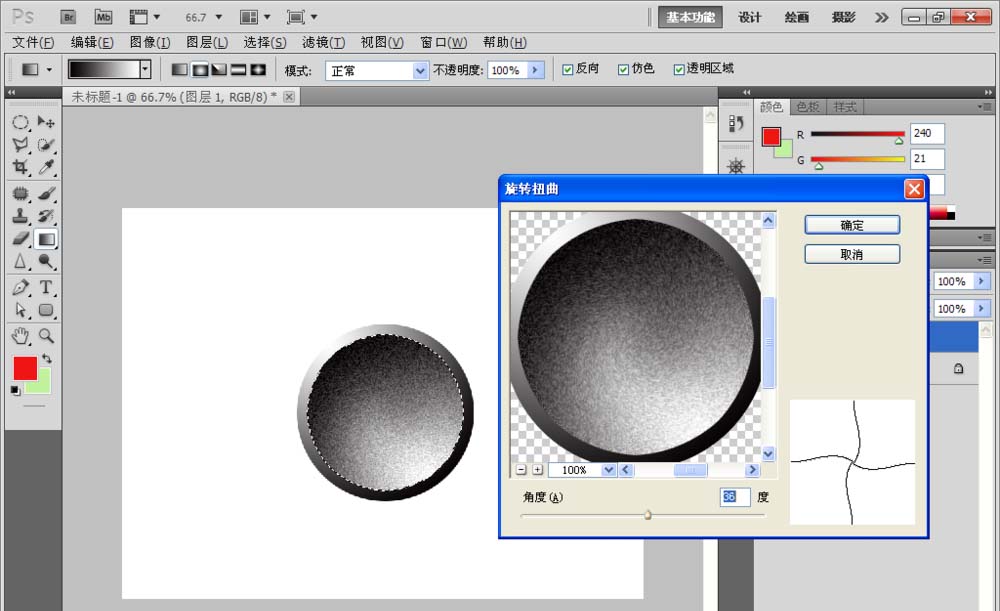This screenshot has height=611, width=1000.
Task: Select the Crop tool
Action: [20, 168]
